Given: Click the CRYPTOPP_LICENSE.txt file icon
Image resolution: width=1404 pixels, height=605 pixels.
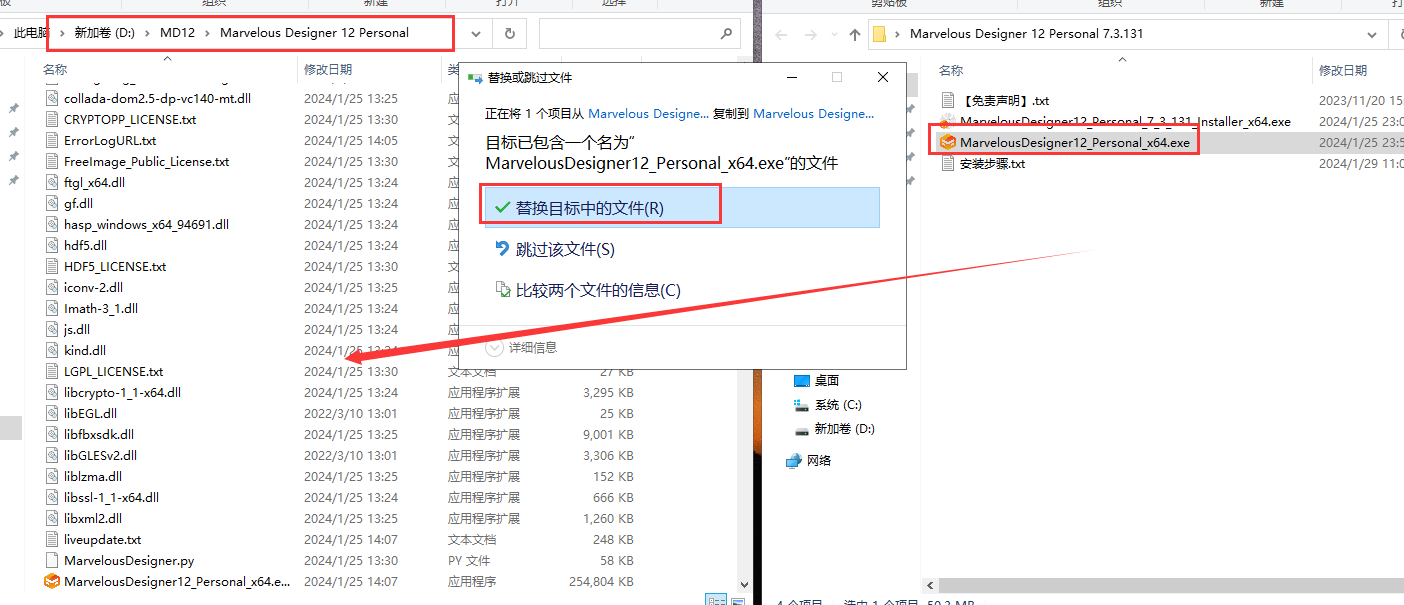Looking at the screenshot, I should (54, 119).
